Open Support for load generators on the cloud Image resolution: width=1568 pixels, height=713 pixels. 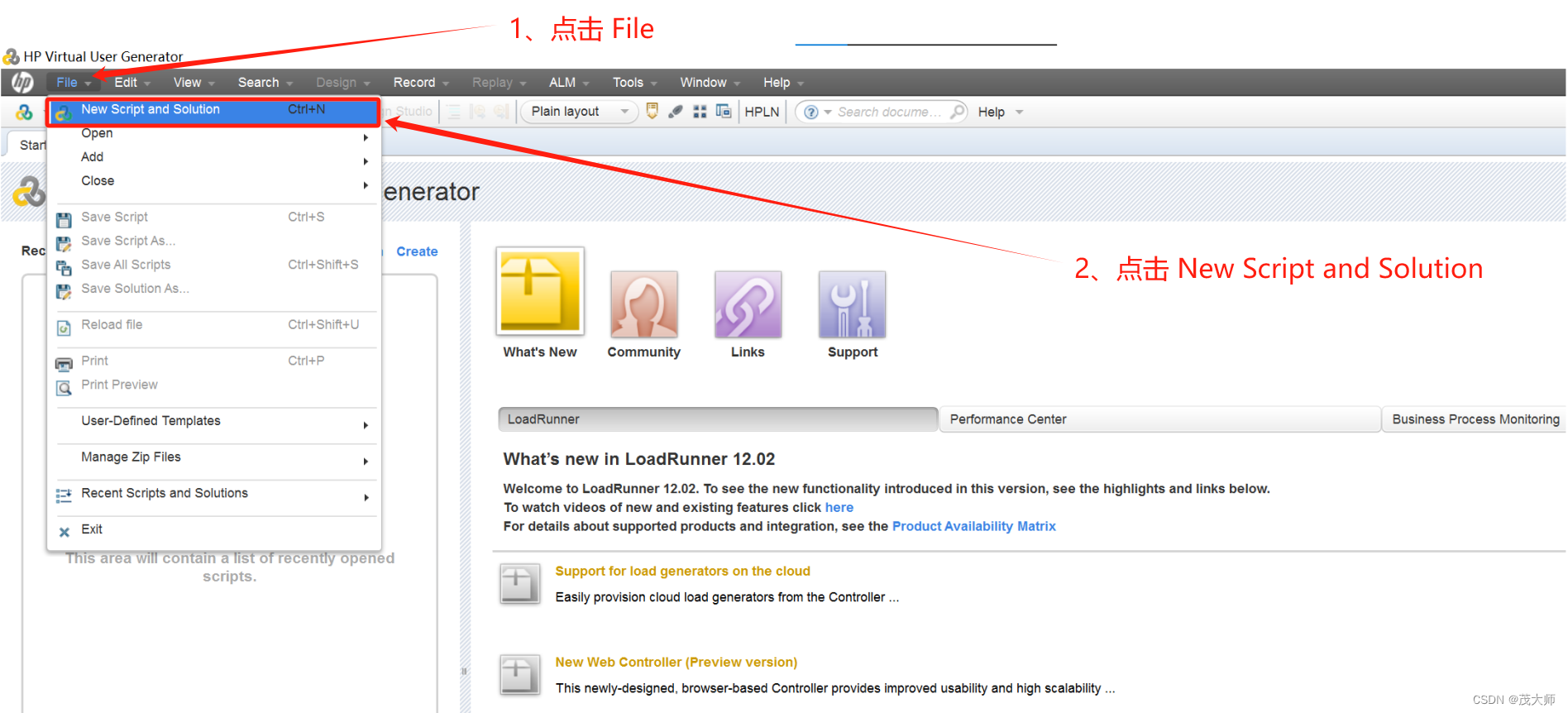[683, 572]
